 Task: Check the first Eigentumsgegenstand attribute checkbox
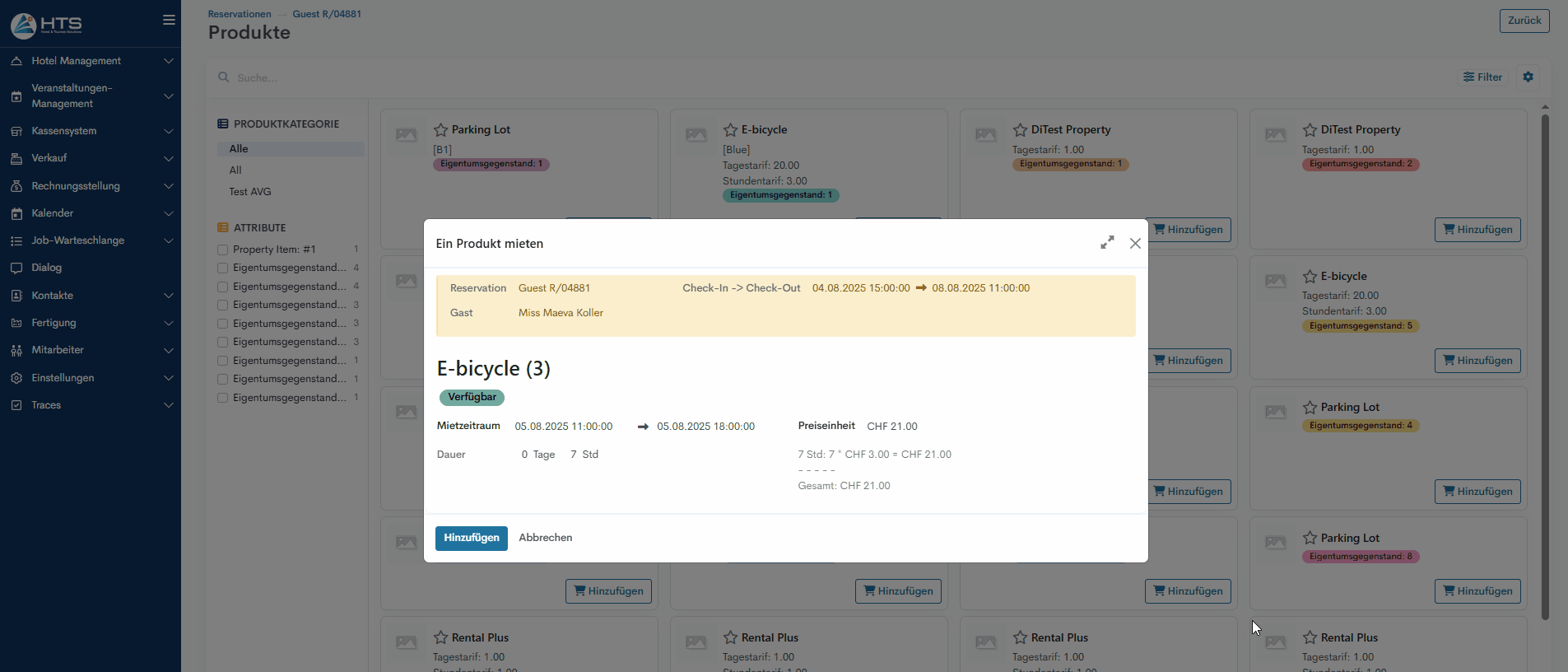point(222,268)
